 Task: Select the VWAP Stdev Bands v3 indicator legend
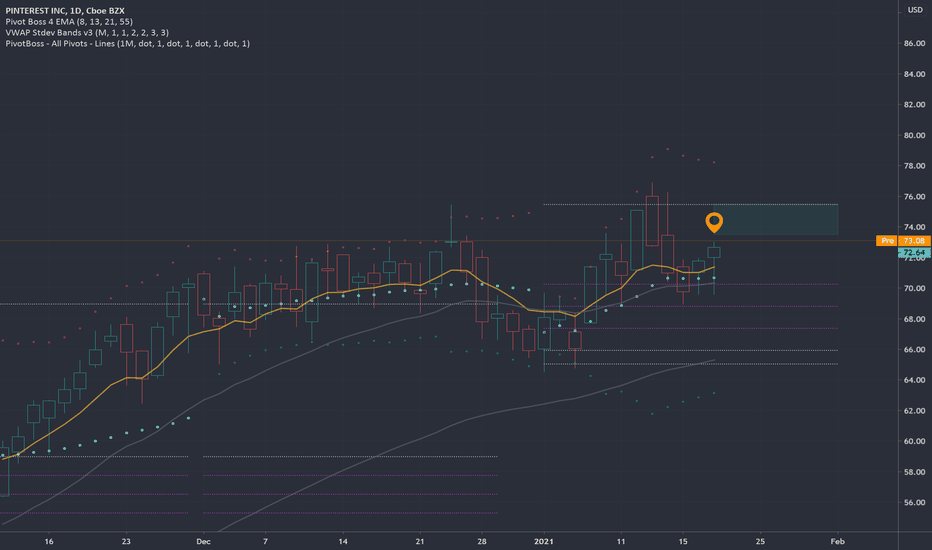coord(87,33)
